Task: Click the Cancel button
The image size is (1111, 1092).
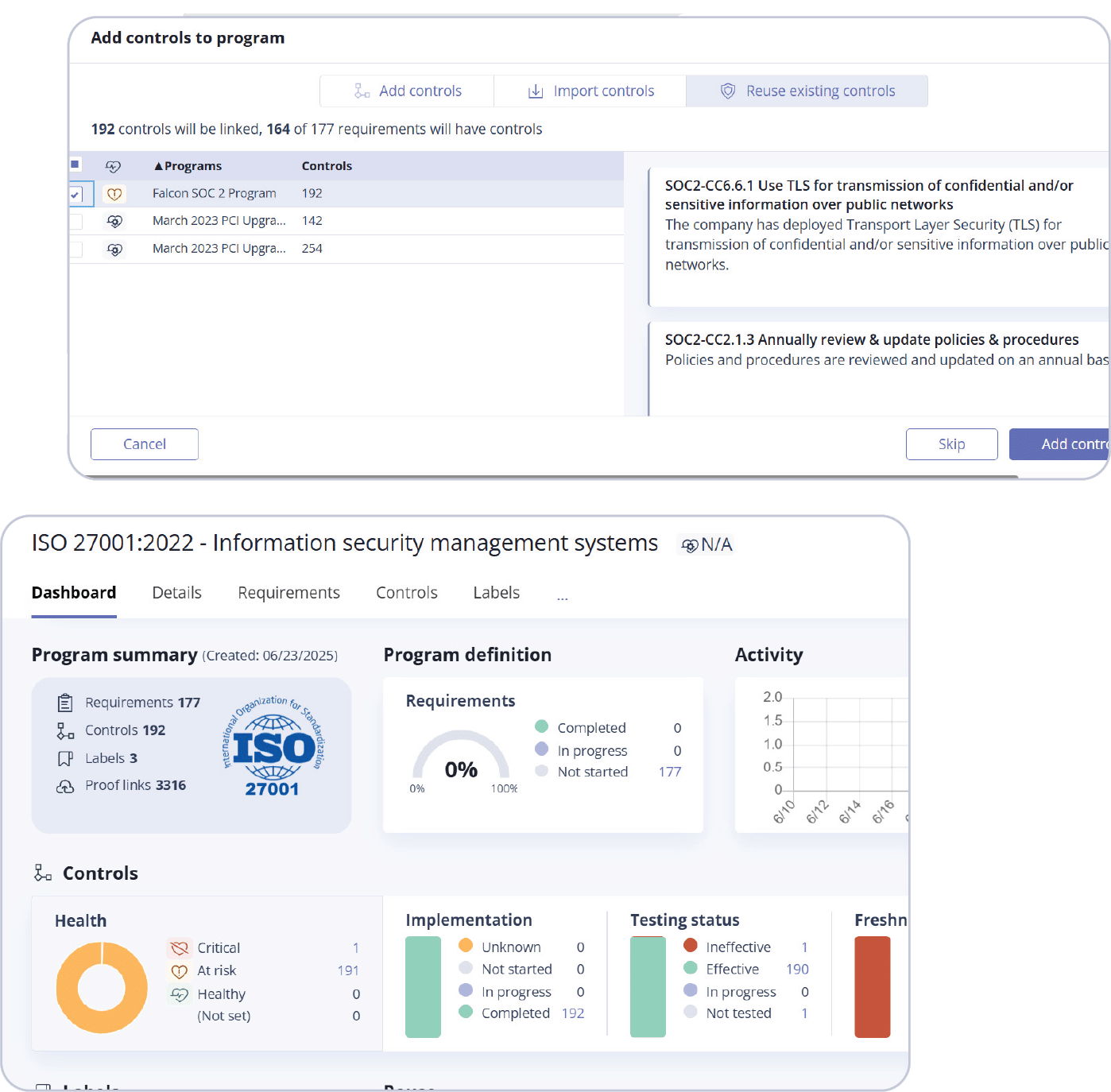Action: click(145, 444)
